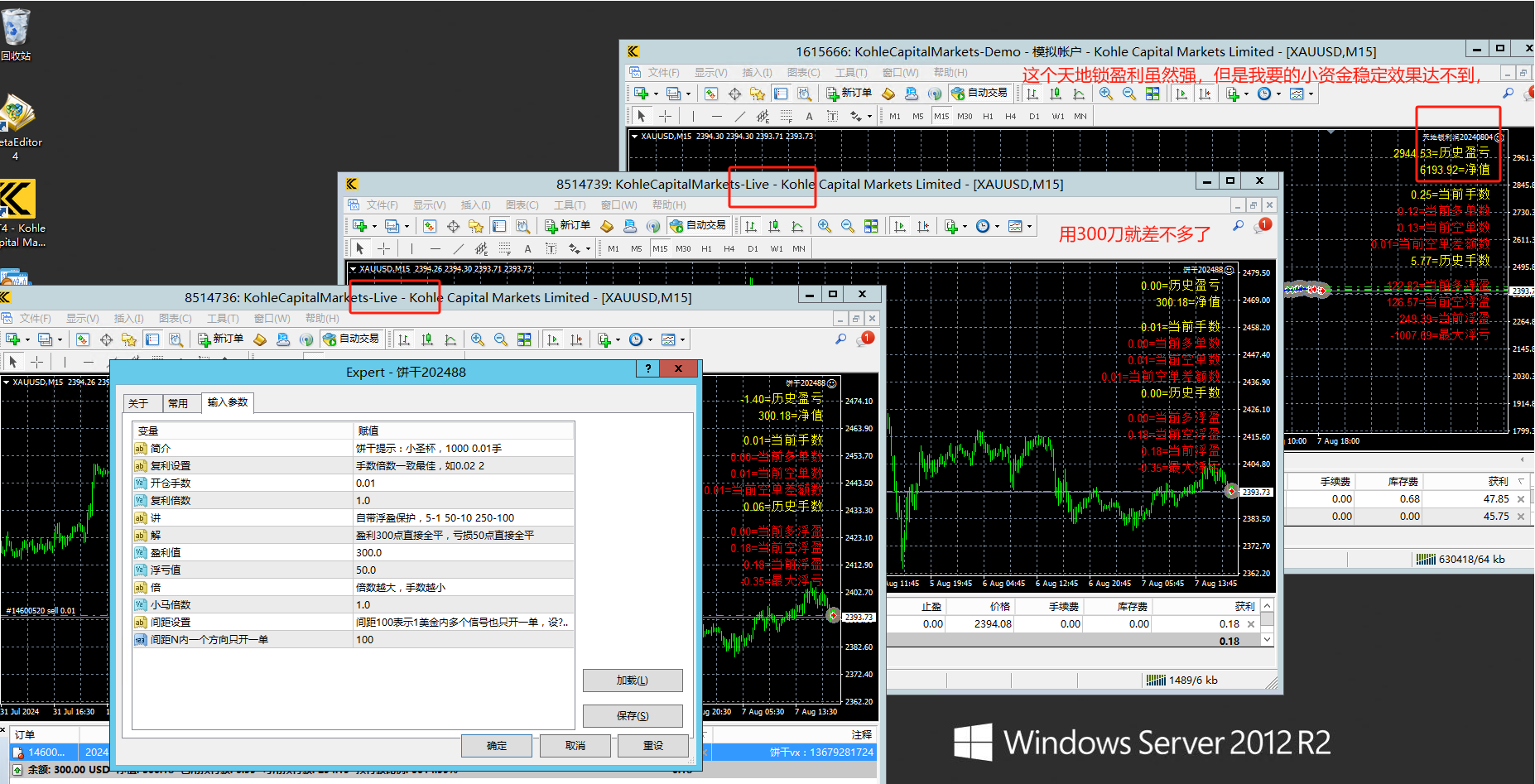This screenshot has width=1535, height=784.
Task: Select M5 timeframe in the 1615666 window
Action: pos(918,116)
